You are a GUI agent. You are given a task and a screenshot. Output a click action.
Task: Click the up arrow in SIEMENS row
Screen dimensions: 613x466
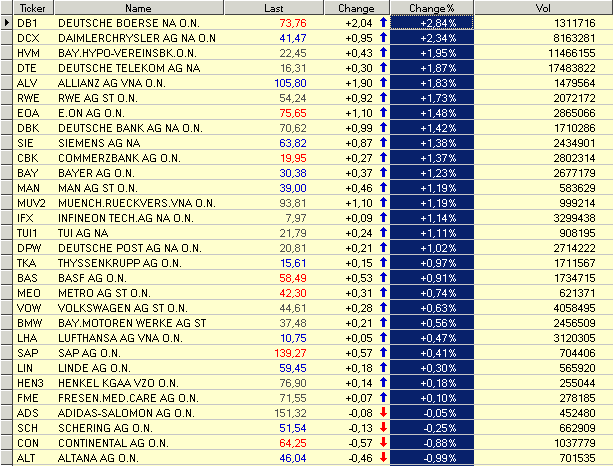pyautogui.click(x=383, y=143)
